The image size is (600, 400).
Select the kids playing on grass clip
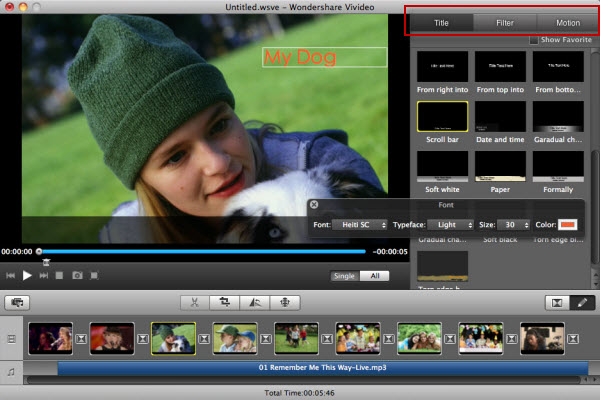coord(297,339)
